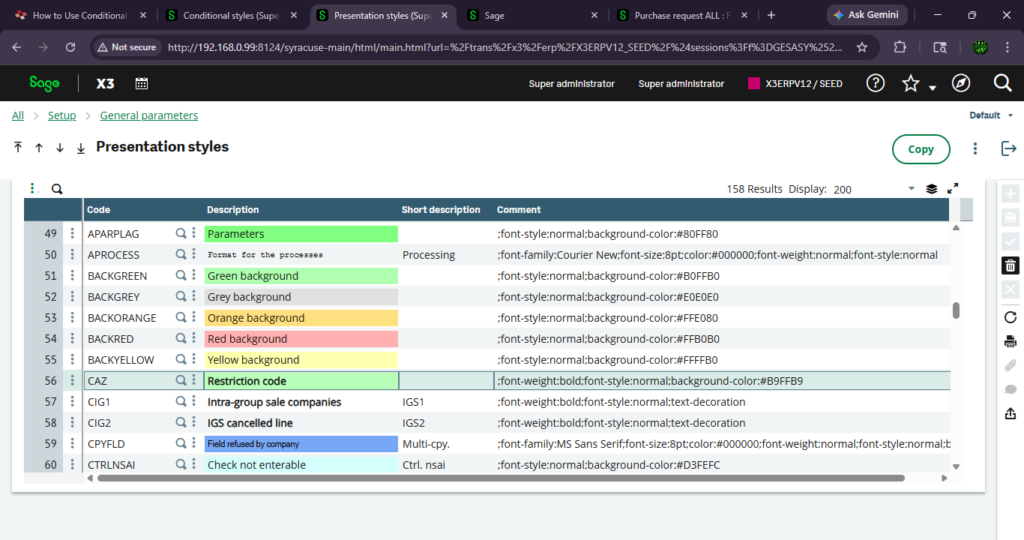The width and height of the screenshot is (1024, 540).
Task: Click the delete trash icon in right panel
Action: [1010, 265]
